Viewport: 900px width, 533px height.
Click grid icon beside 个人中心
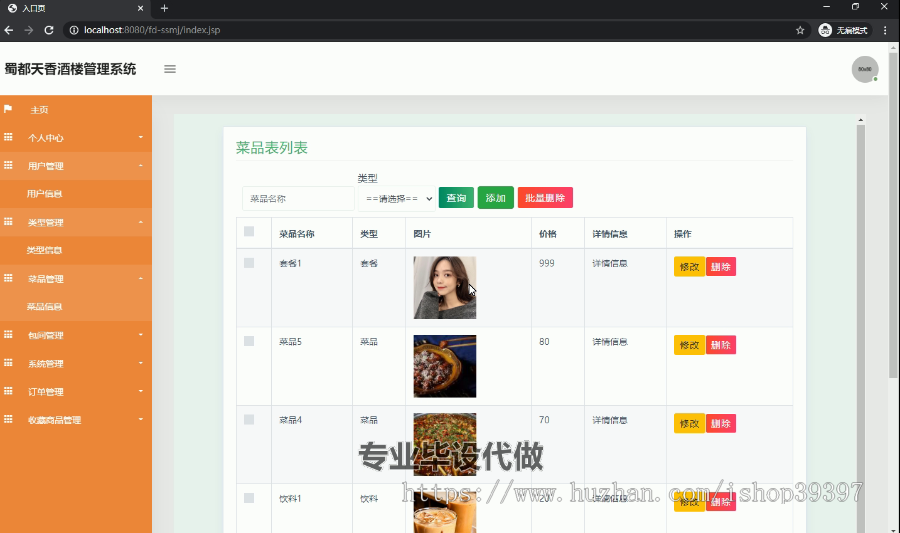click(x=8, y=137)
